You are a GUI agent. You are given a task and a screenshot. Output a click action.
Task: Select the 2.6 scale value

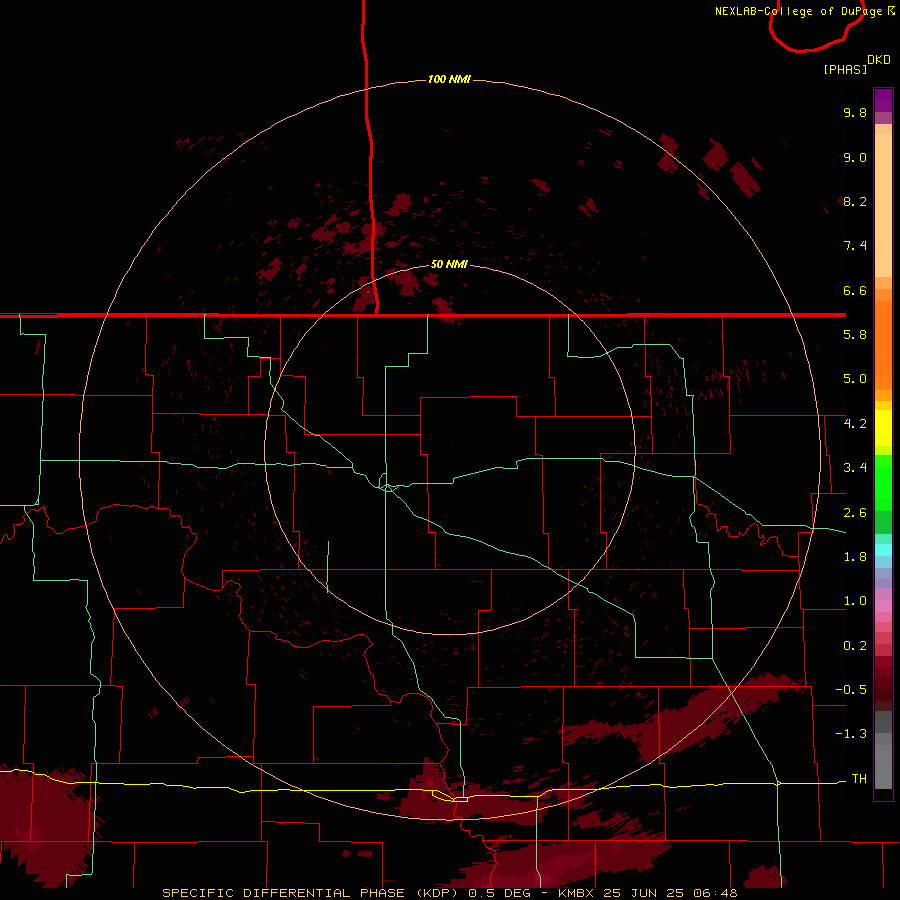coord(855,513)
